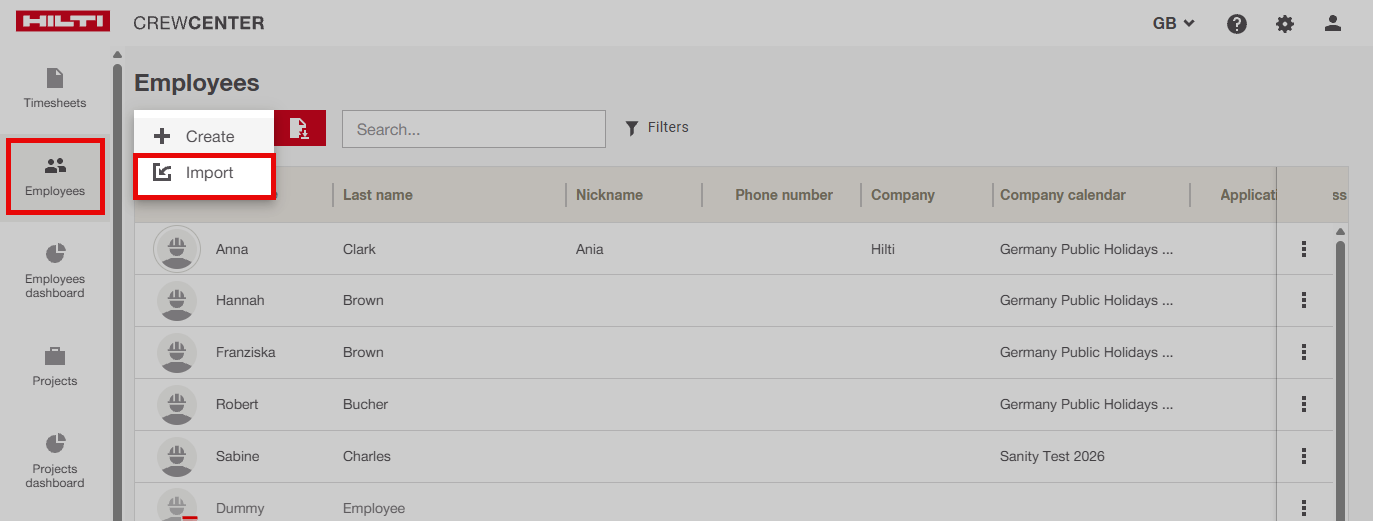Click the red export file download button
The image size is (1373, 521).
click(x=299, y=128)
